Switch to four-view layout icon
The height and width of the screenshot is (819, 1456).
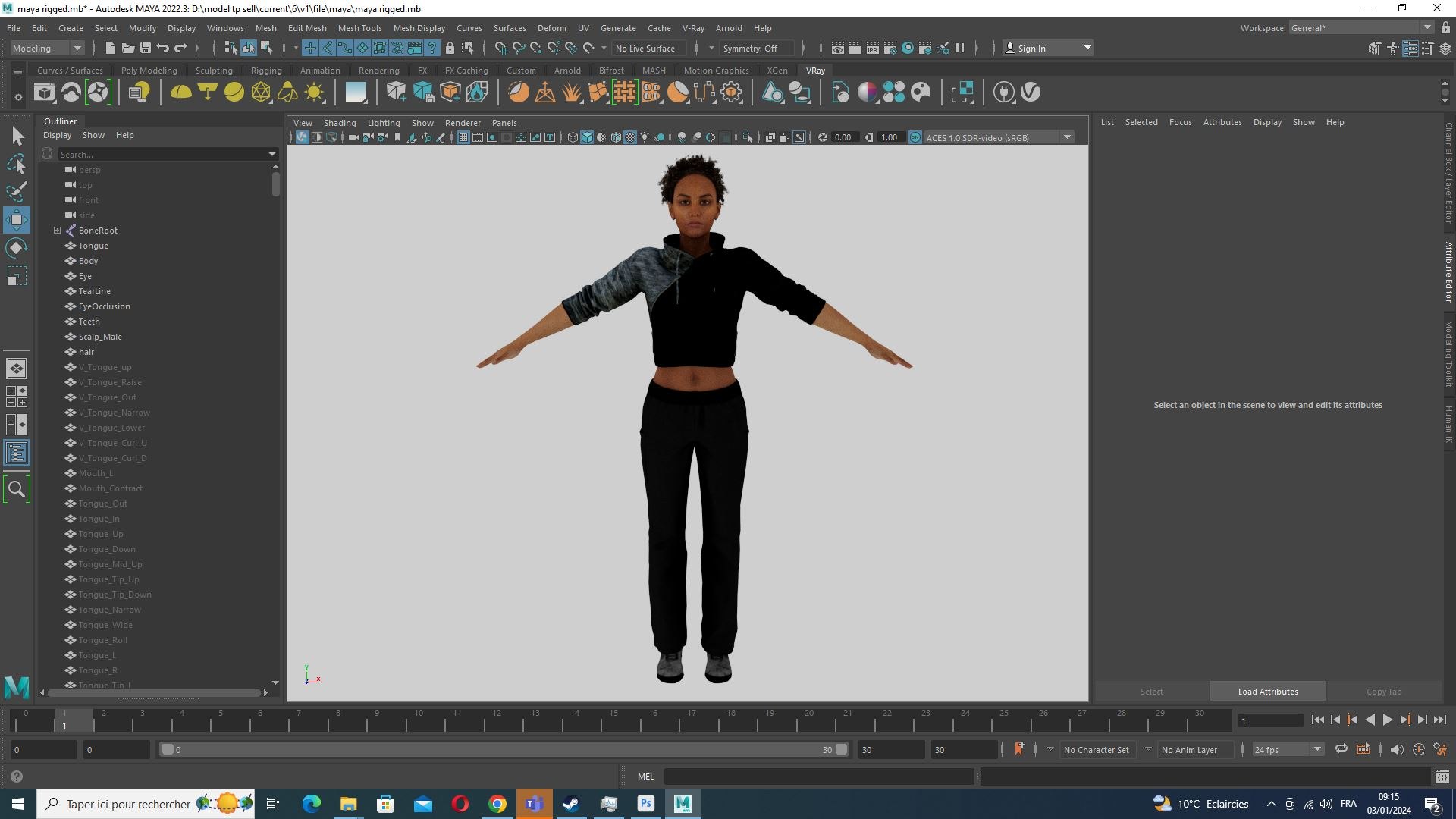click(x=17, y=397)
